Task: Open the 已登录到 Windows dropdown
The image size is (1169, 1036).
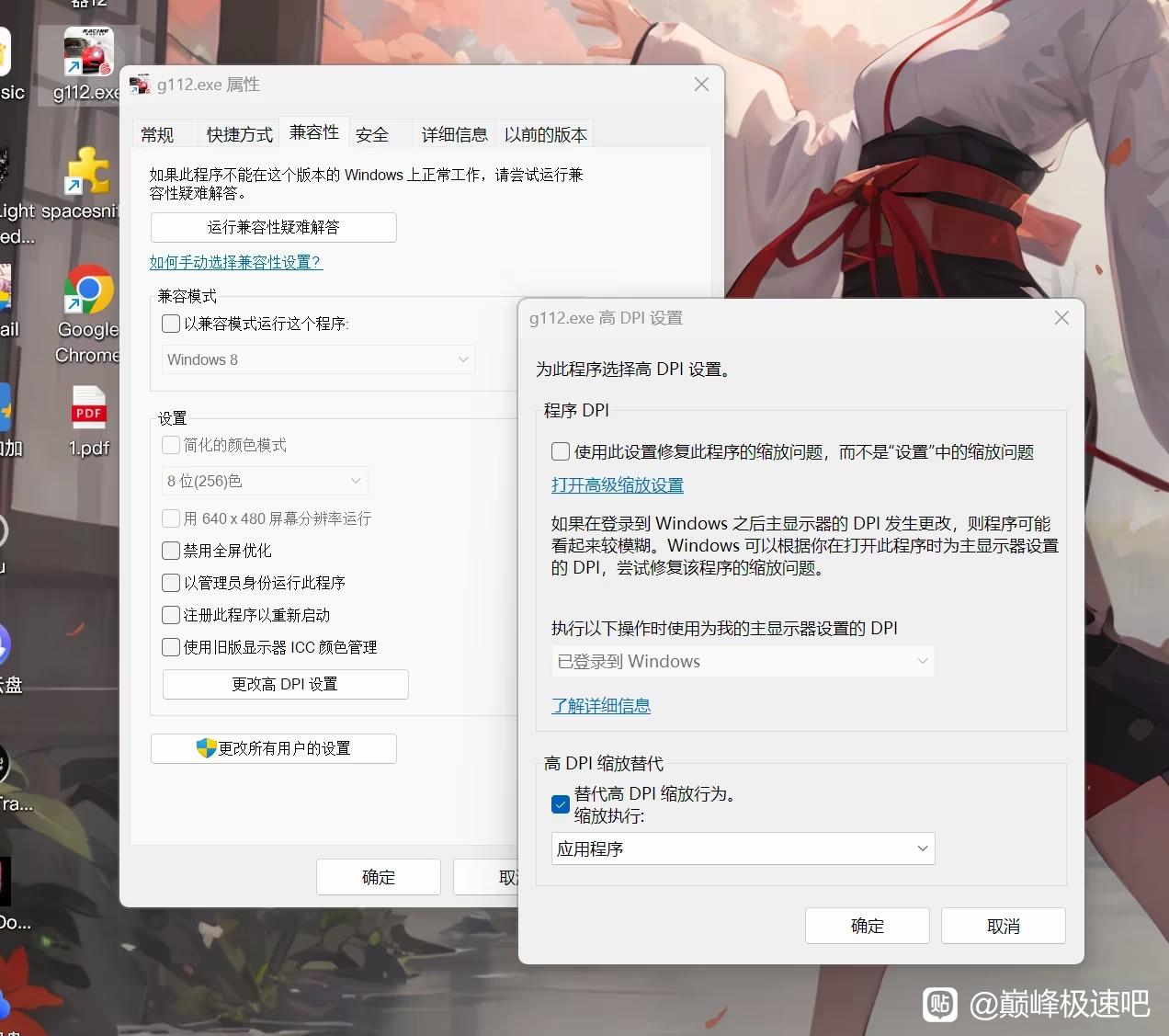Action: tap(743, 661)
